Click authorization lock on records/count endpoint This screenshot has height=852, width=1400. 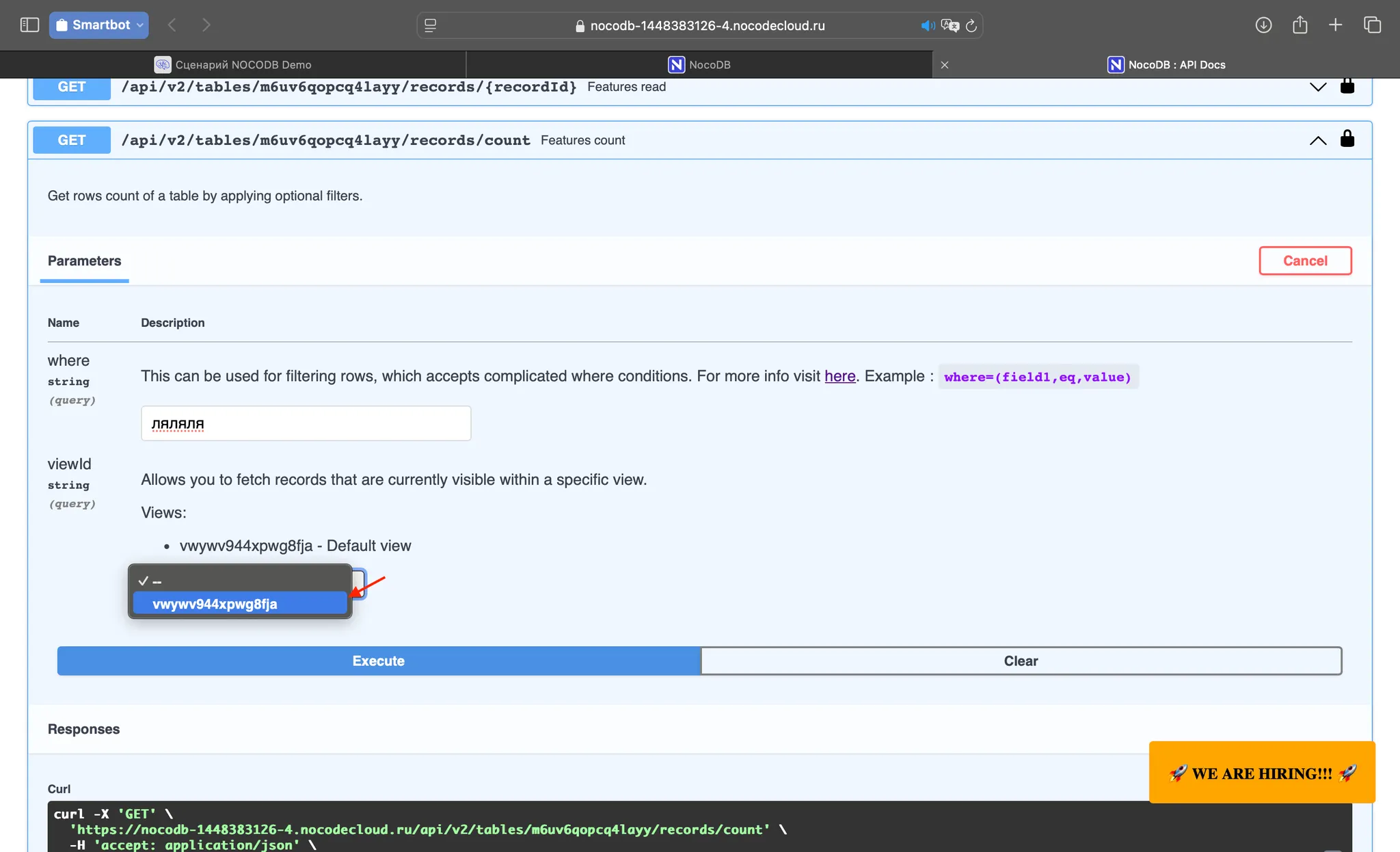coord(1347,139)
